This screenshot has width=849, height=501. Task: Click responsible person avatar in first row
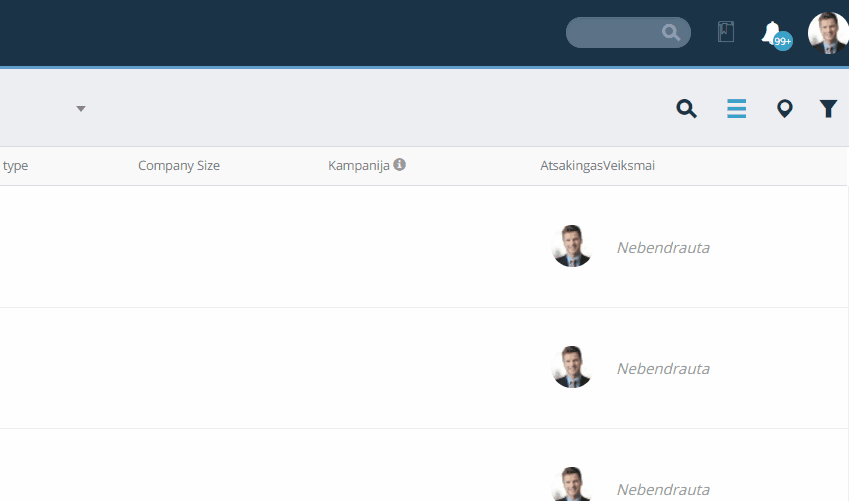pyautogui.click(x=571, y=246)
